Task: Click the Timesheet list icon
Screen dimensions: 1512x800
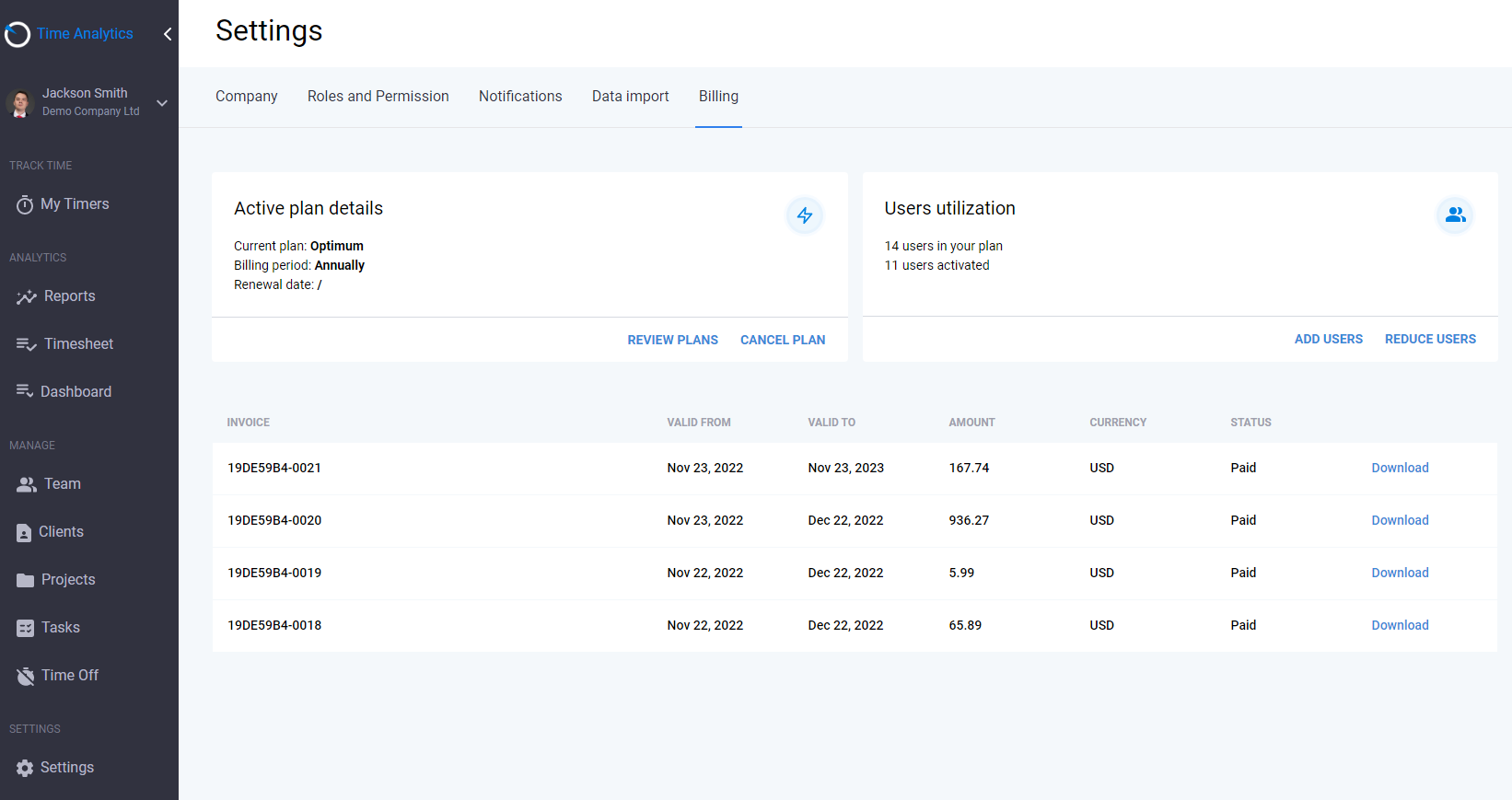Action: [x=26, y=344]
